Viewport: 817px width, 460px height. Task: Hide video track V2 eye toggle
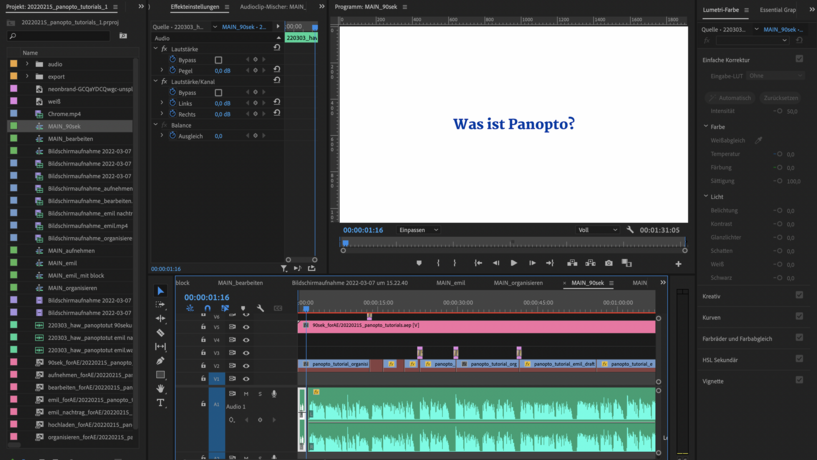246,366
